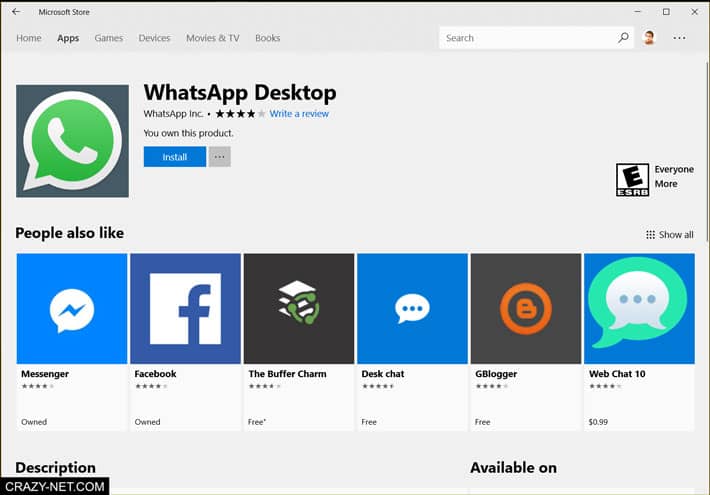The height and width of the screenshot is (495, 710).
Task: Click The Buffer Charm name text
Action: 287,374
